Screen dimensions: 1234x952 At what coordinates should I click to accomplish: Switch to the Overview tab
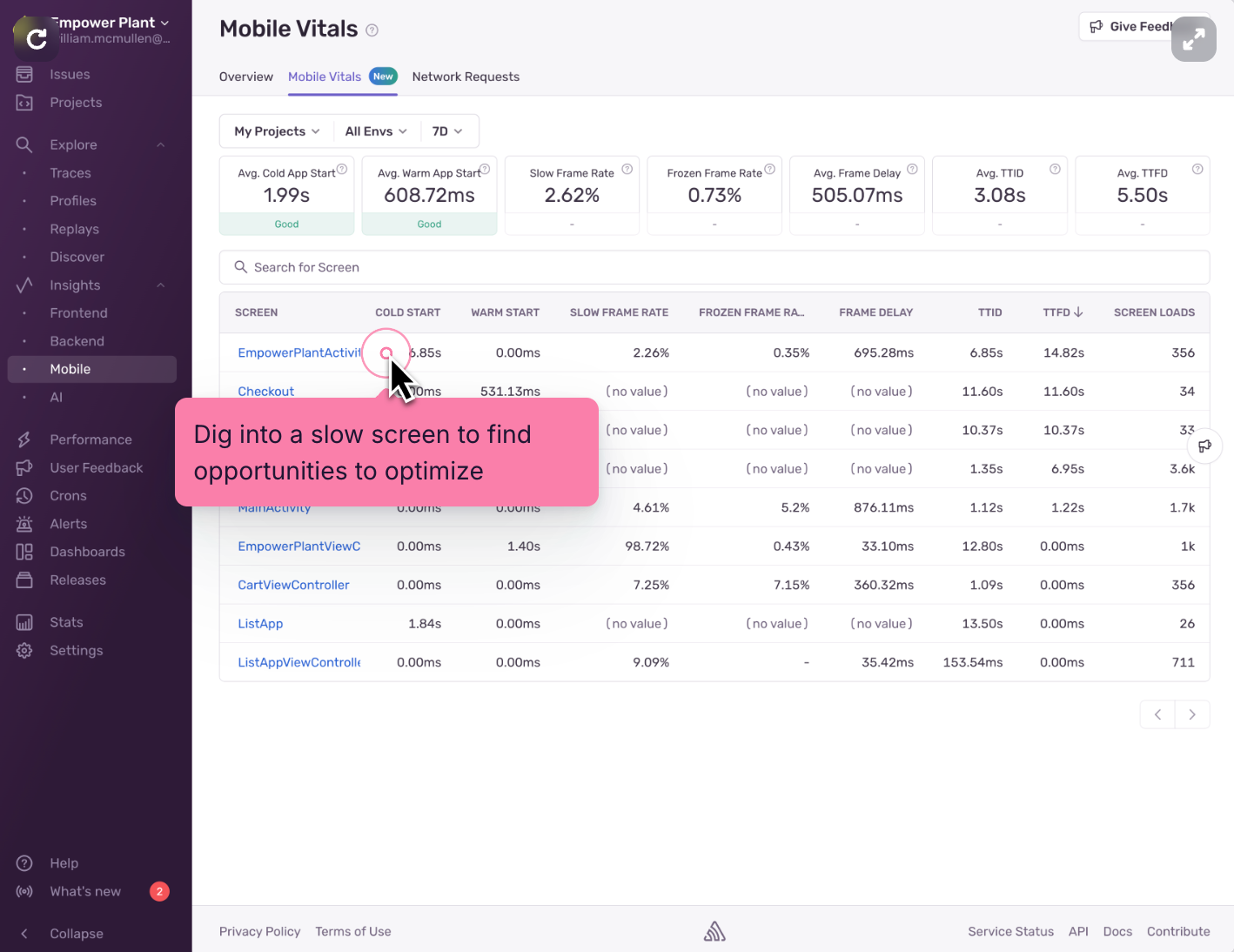point(246,77)
